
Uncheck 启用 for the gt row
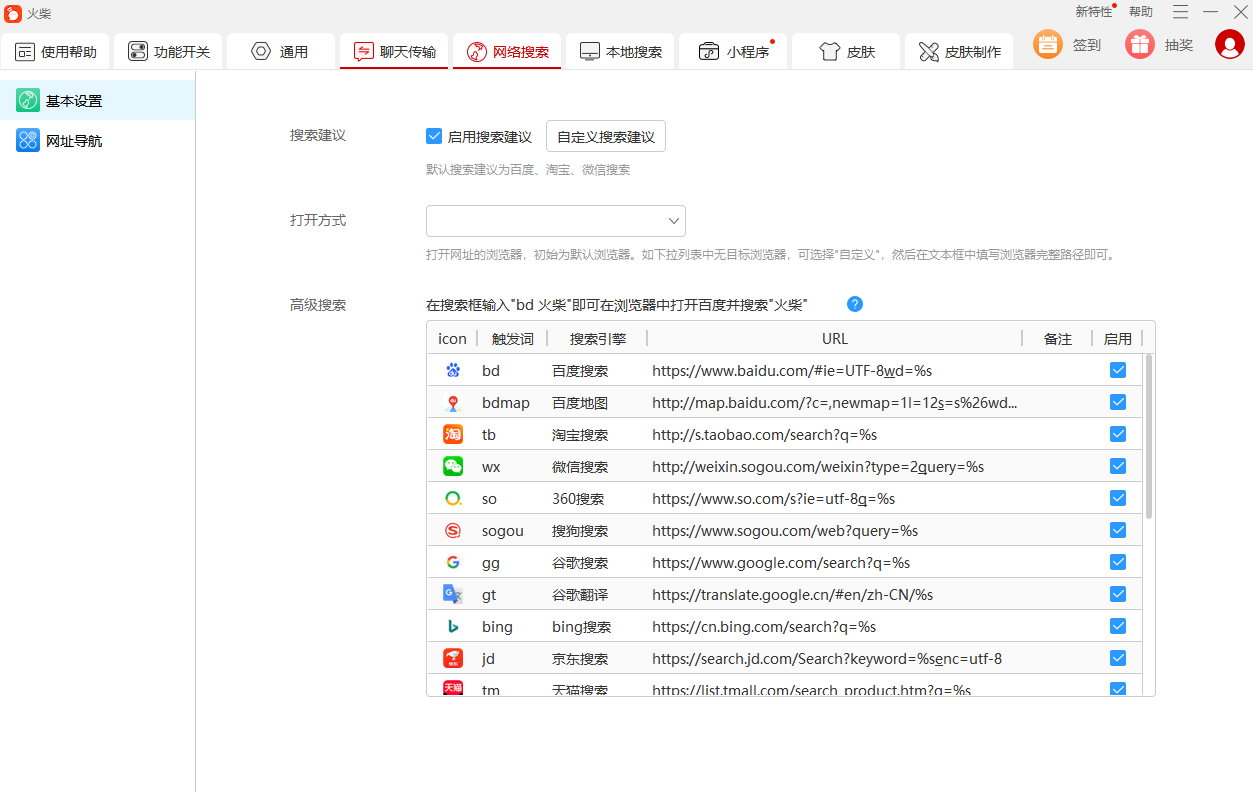coord(1118,594)
